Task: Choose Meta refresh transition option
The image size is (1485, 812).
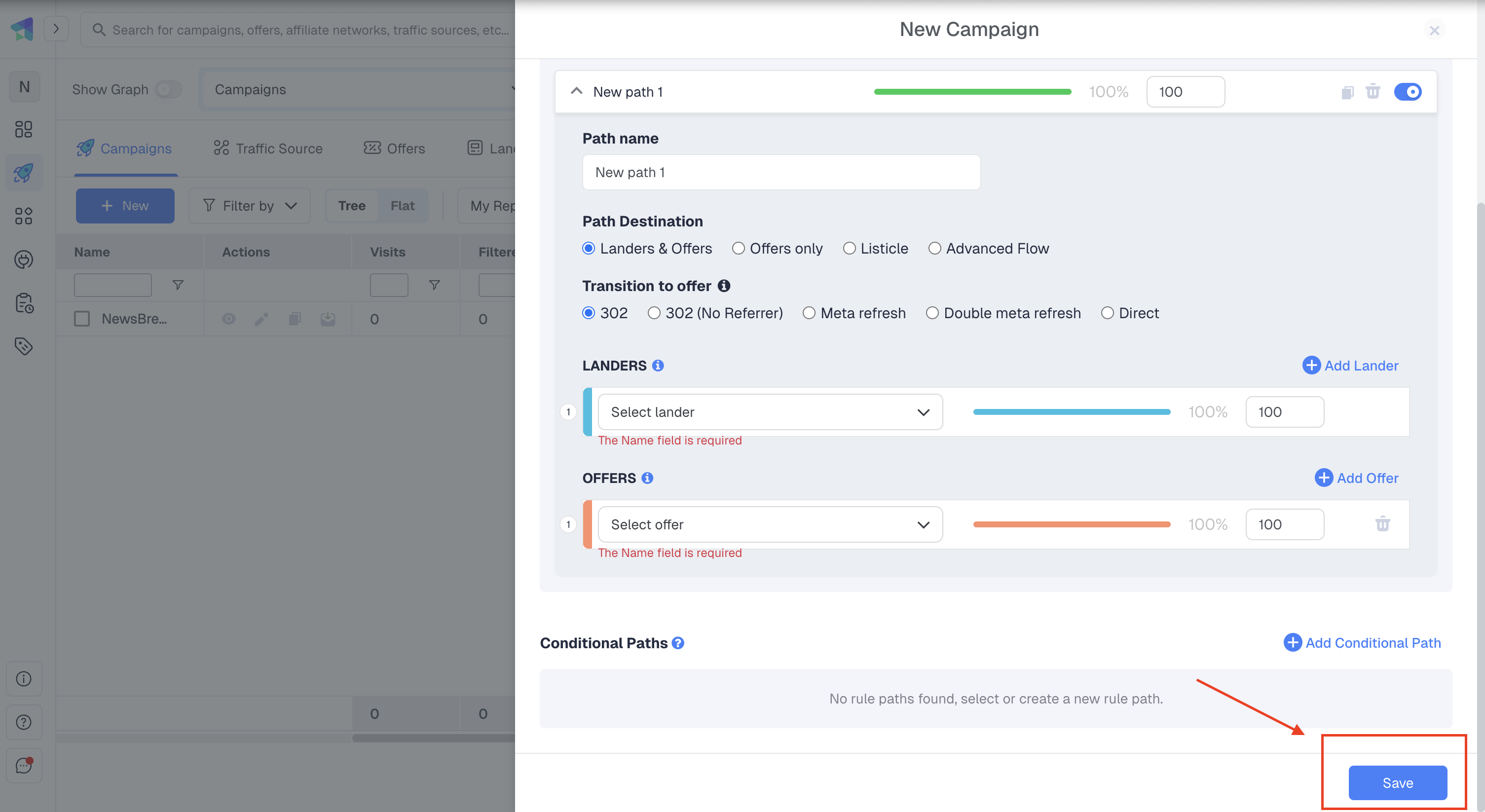Action: point(809,313)
